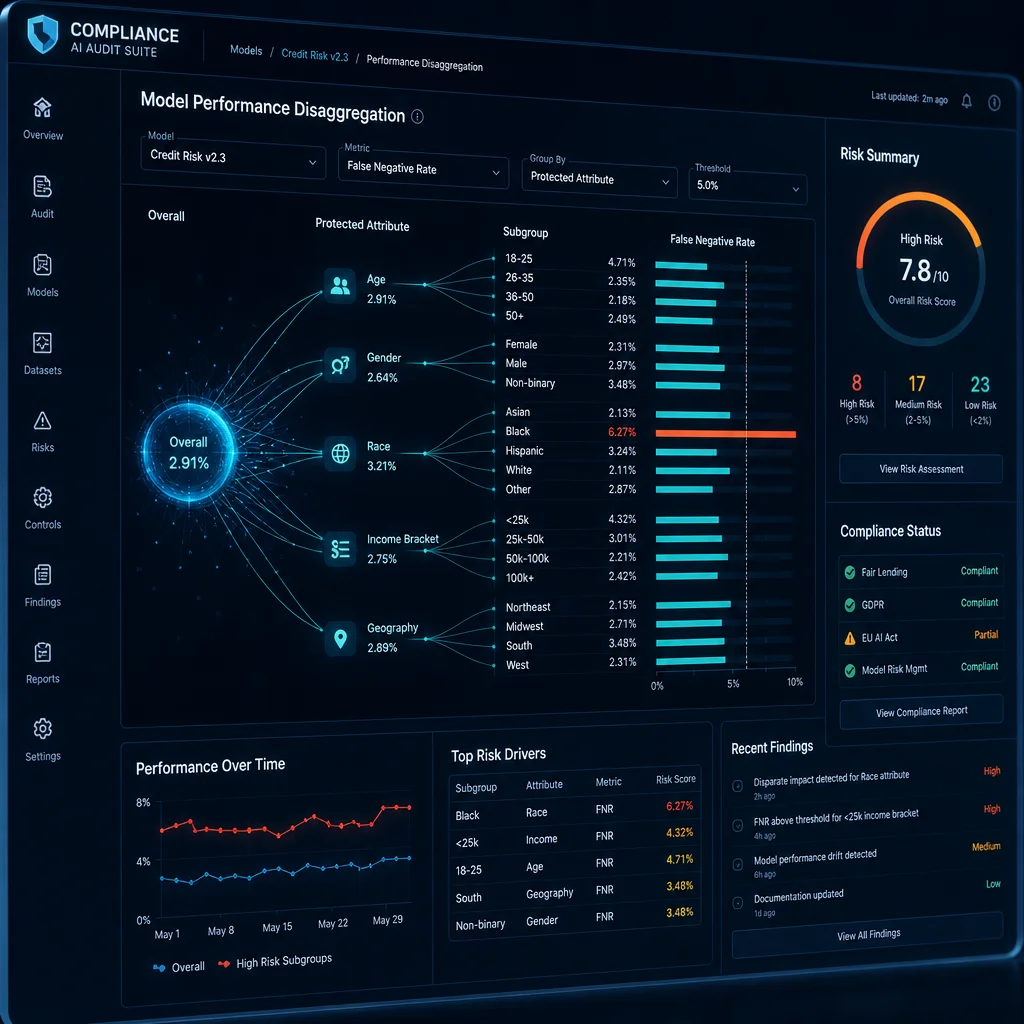This screenshot has height=1024, width=1024.
Task: Select the Race globe icon
Action: pyautogui.click(x=340, y=453)
